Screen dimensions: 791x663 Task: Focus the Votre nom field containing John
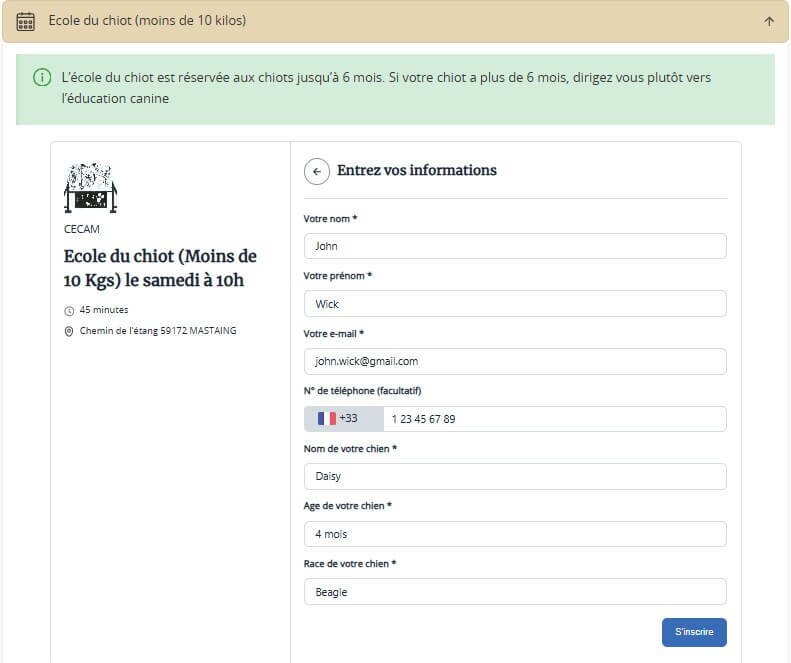pyautogui.click(x=514, y=246)
